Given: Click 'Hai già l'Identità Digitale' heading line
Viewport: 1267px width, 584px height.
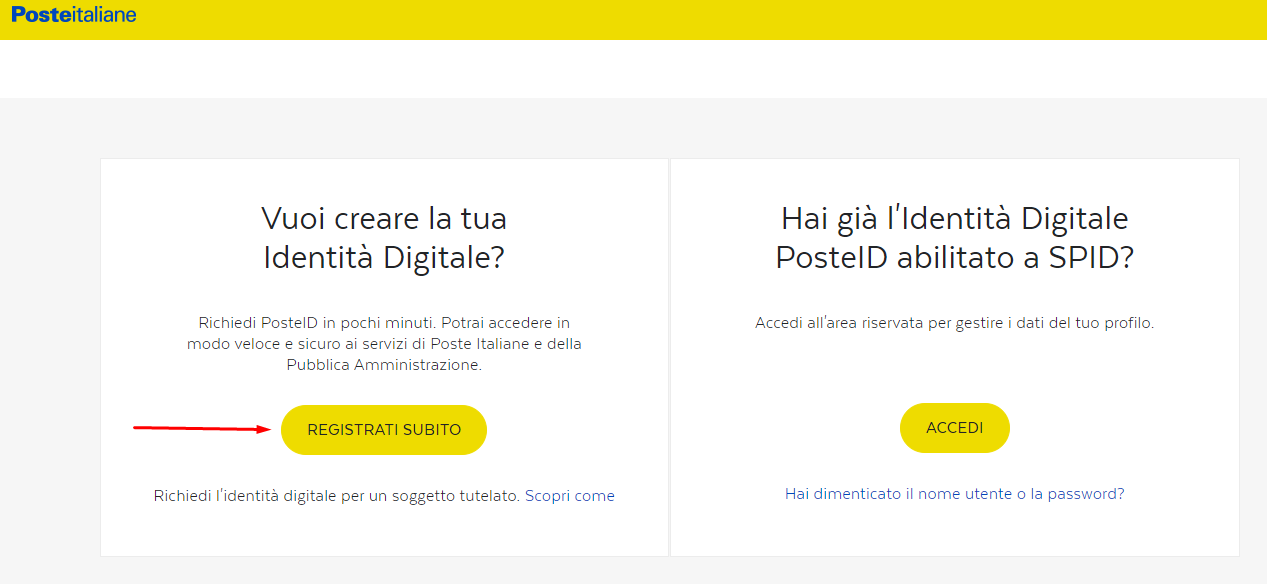Looking at the screenshot, I should point(954,218).
